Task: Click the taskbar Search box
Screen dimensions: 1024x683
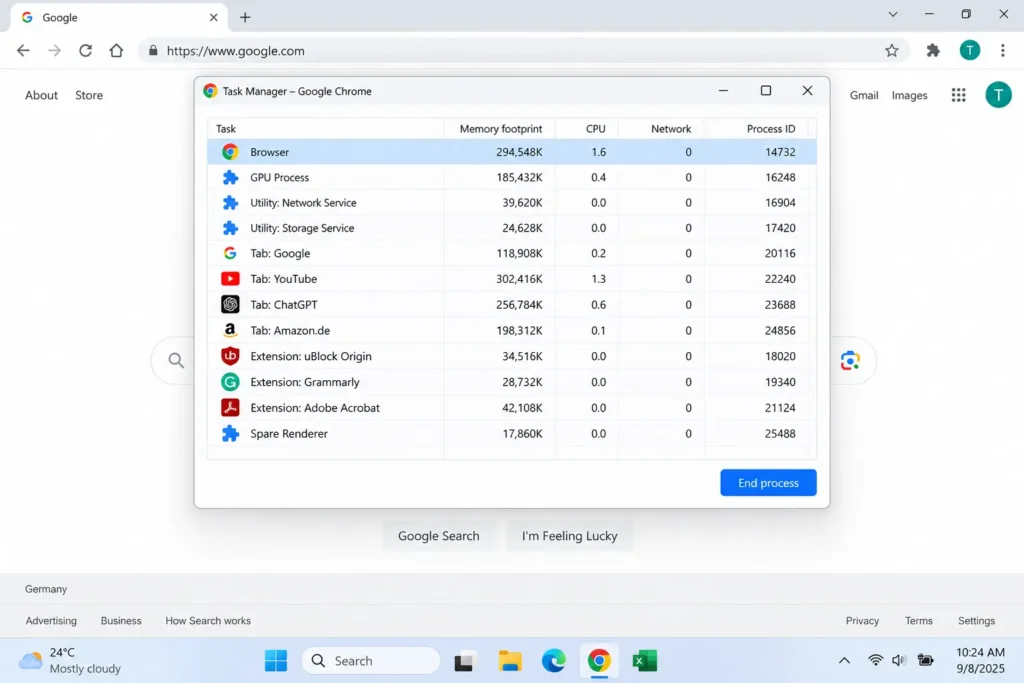Action: [370, 661]
